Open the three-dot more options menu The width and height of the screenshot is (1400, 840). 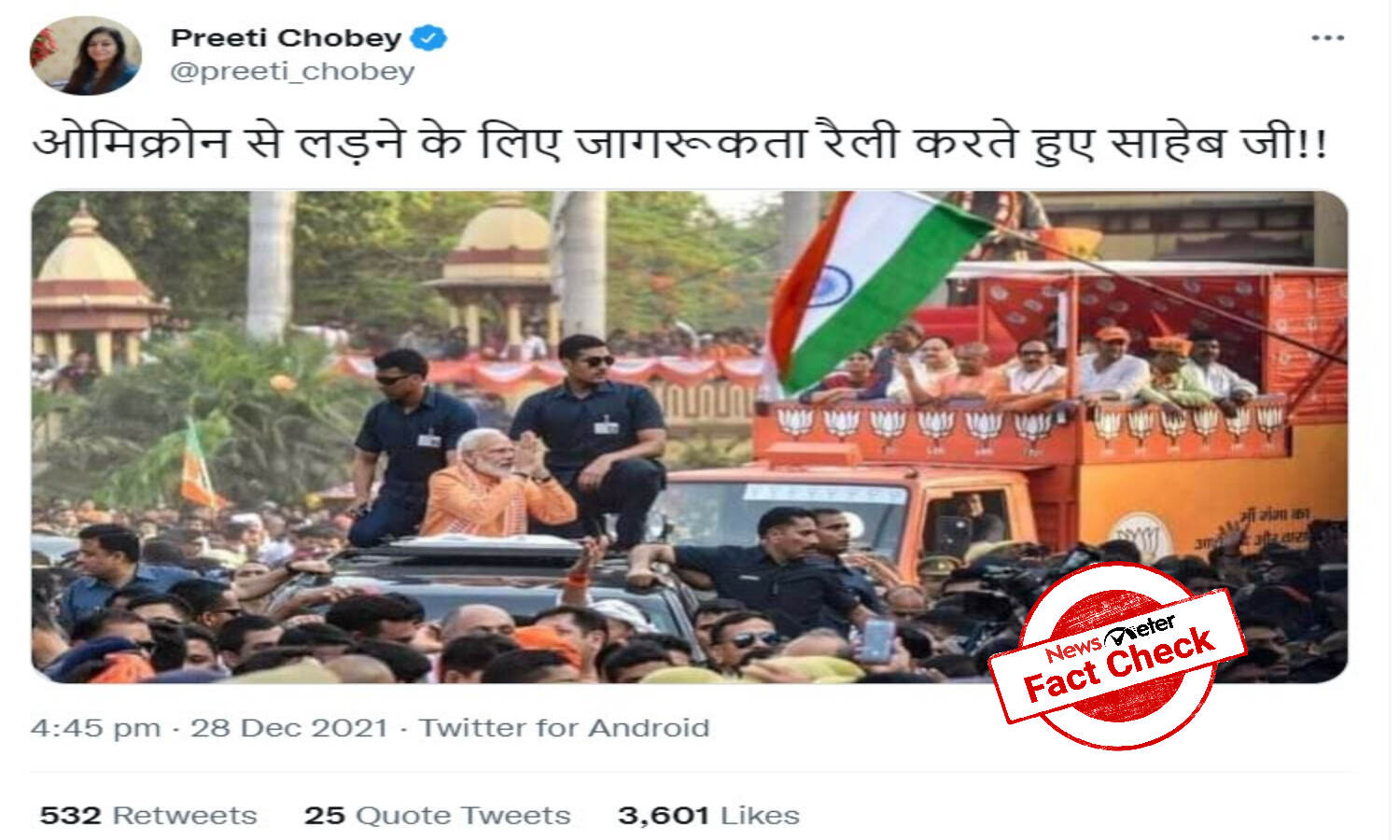(x=1327, y=38)
